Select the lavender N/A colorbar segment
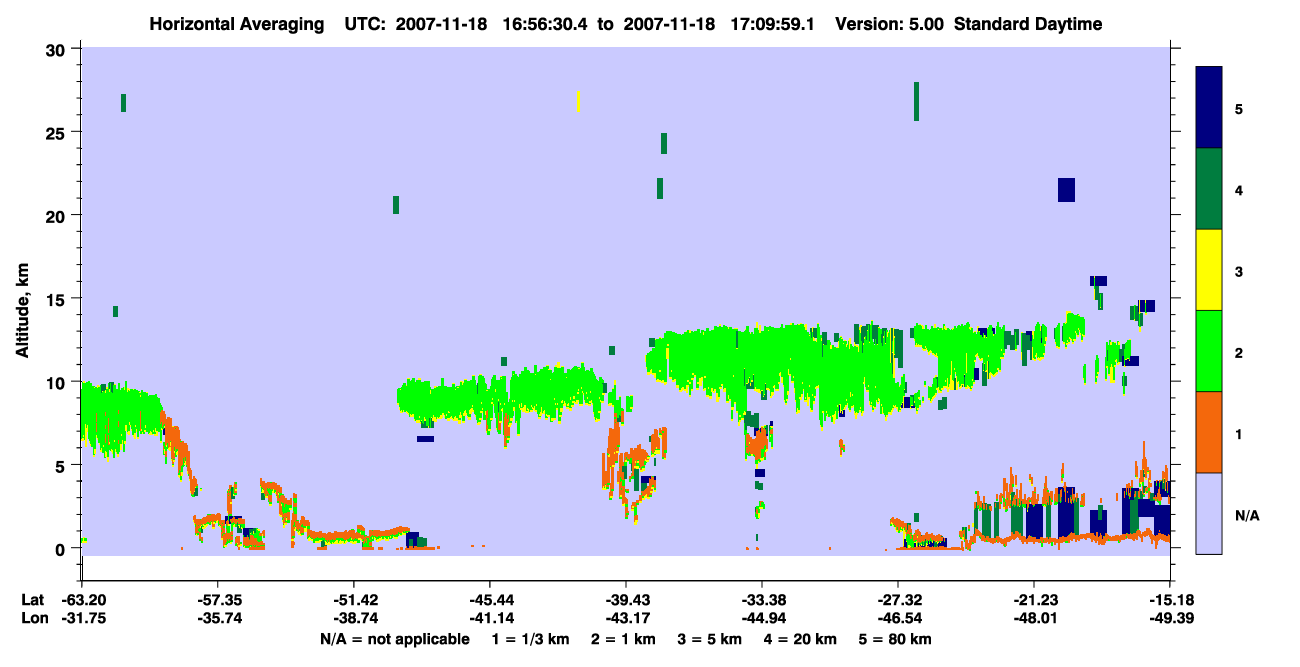1300x667 pixels. pyautogui.click(x=1209, y=513)
